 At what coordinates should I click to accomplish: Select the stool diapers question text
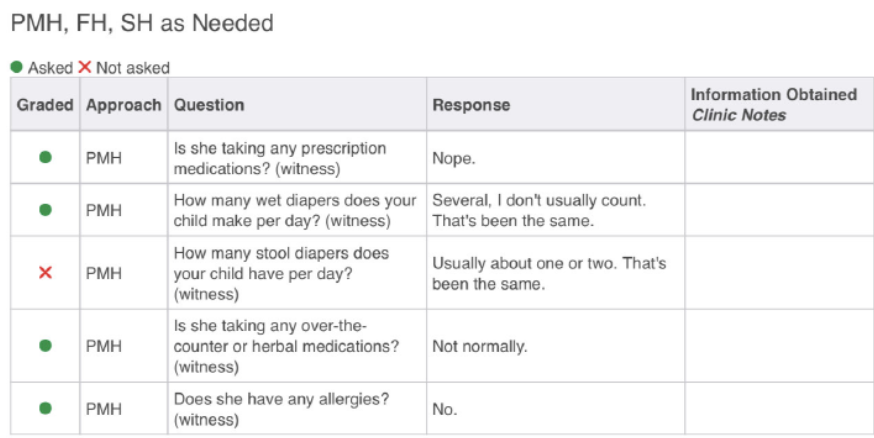tap(281, 273)
